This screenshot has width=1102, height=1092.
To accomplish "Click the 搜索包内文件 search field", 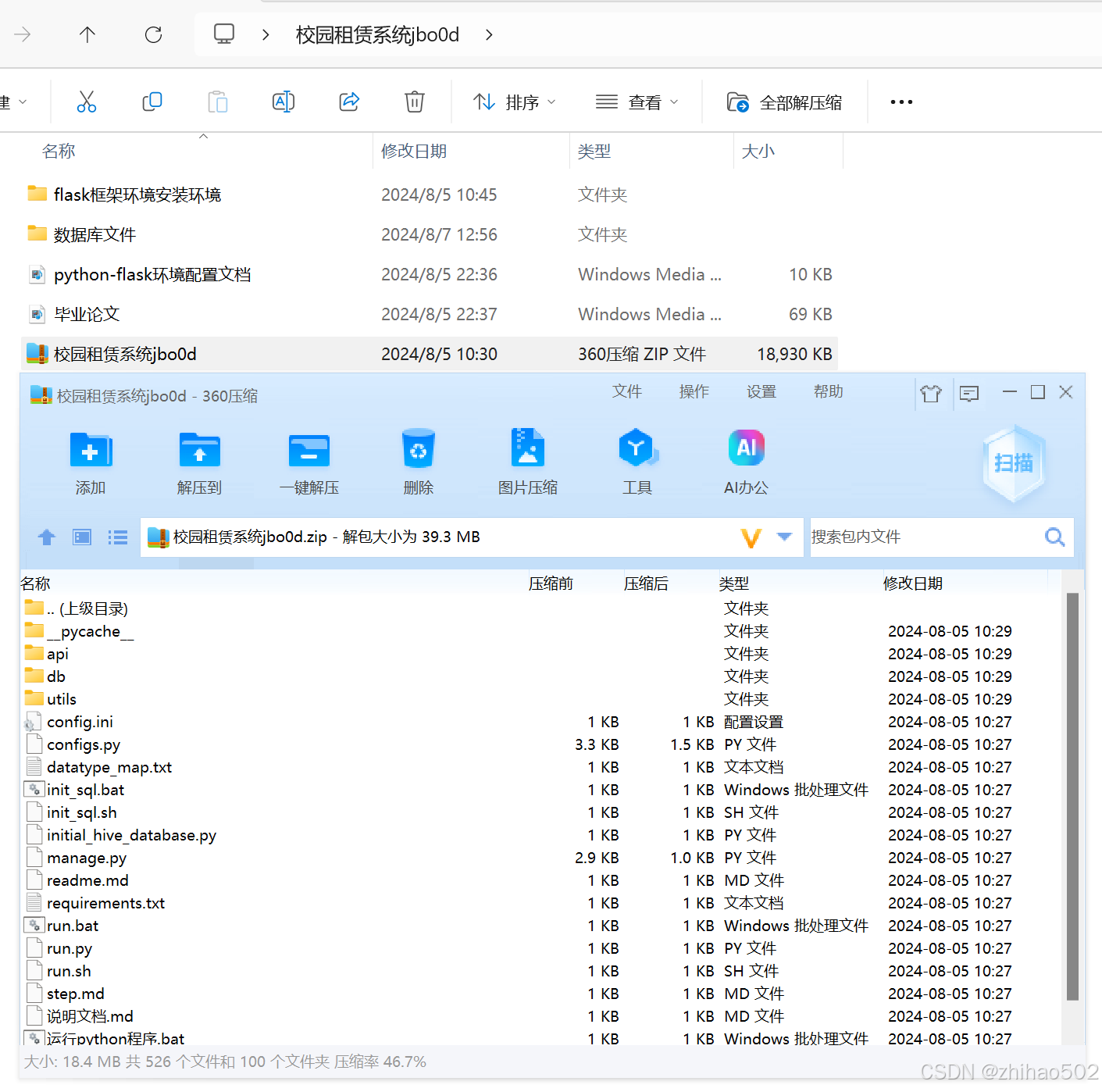I will [x=925, y=537].
